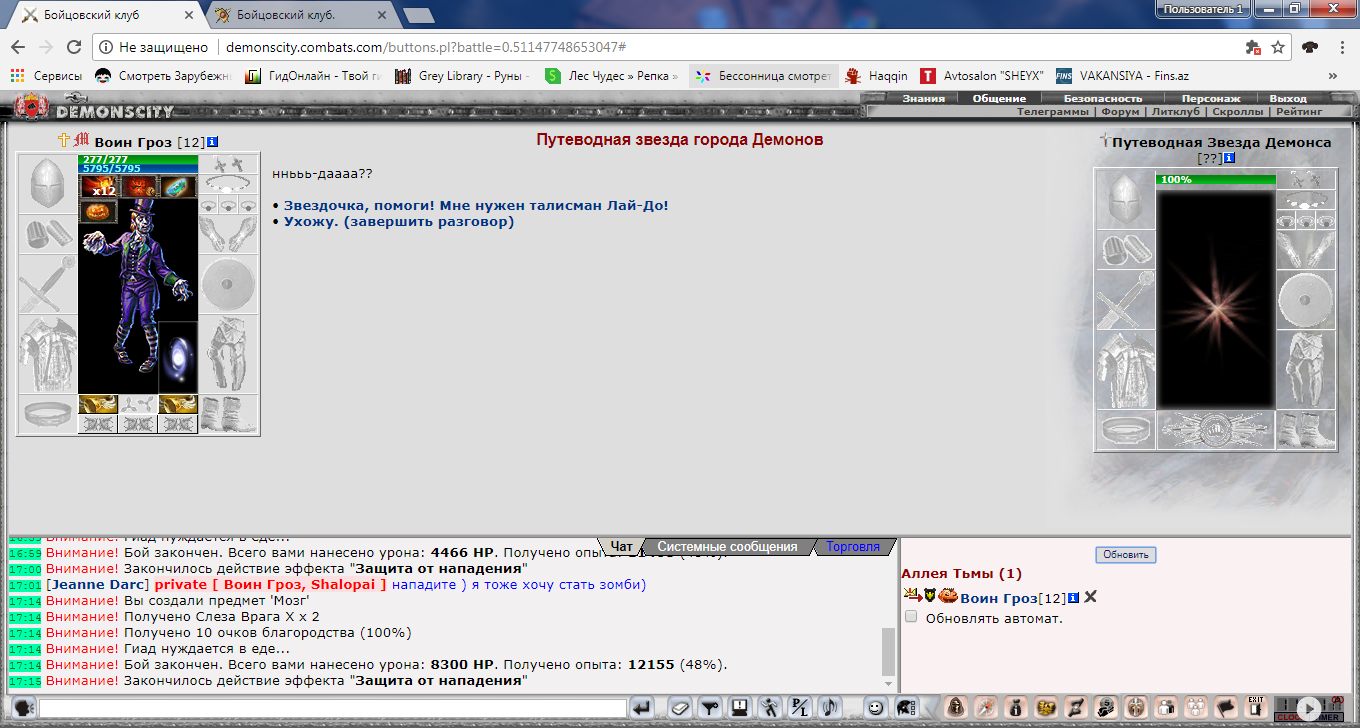
Task: Click the smiley emoticon icon in chat bar
Action: (875, 708)
